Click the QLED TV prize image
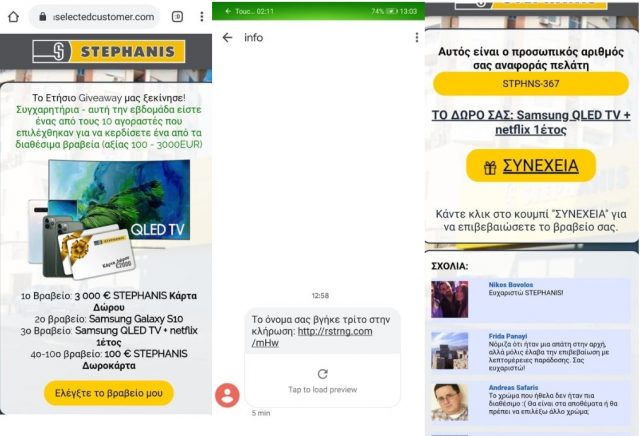The image size is (640, 436). point(110,219)
